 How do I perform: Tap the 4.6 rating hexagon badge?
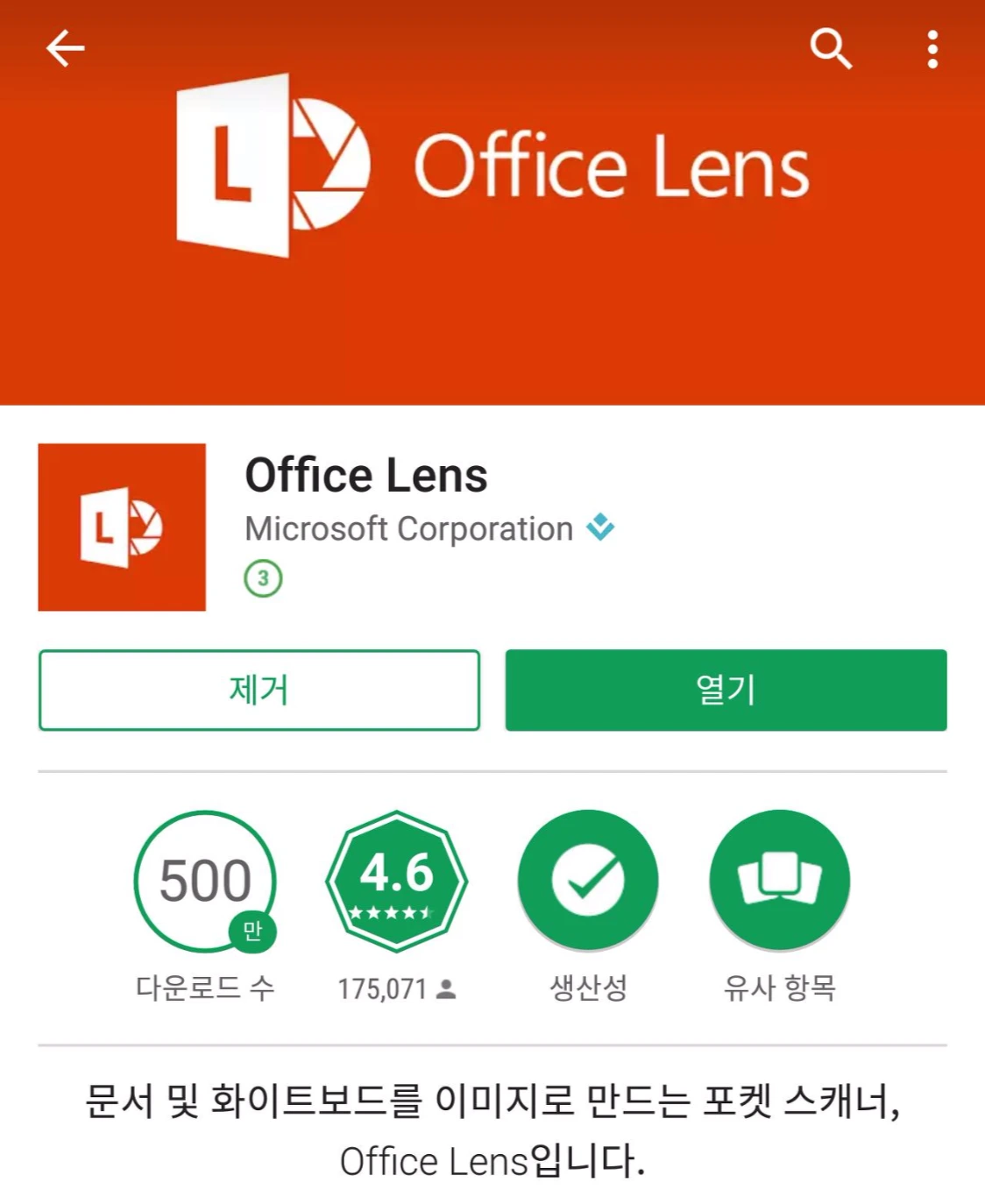397,881
